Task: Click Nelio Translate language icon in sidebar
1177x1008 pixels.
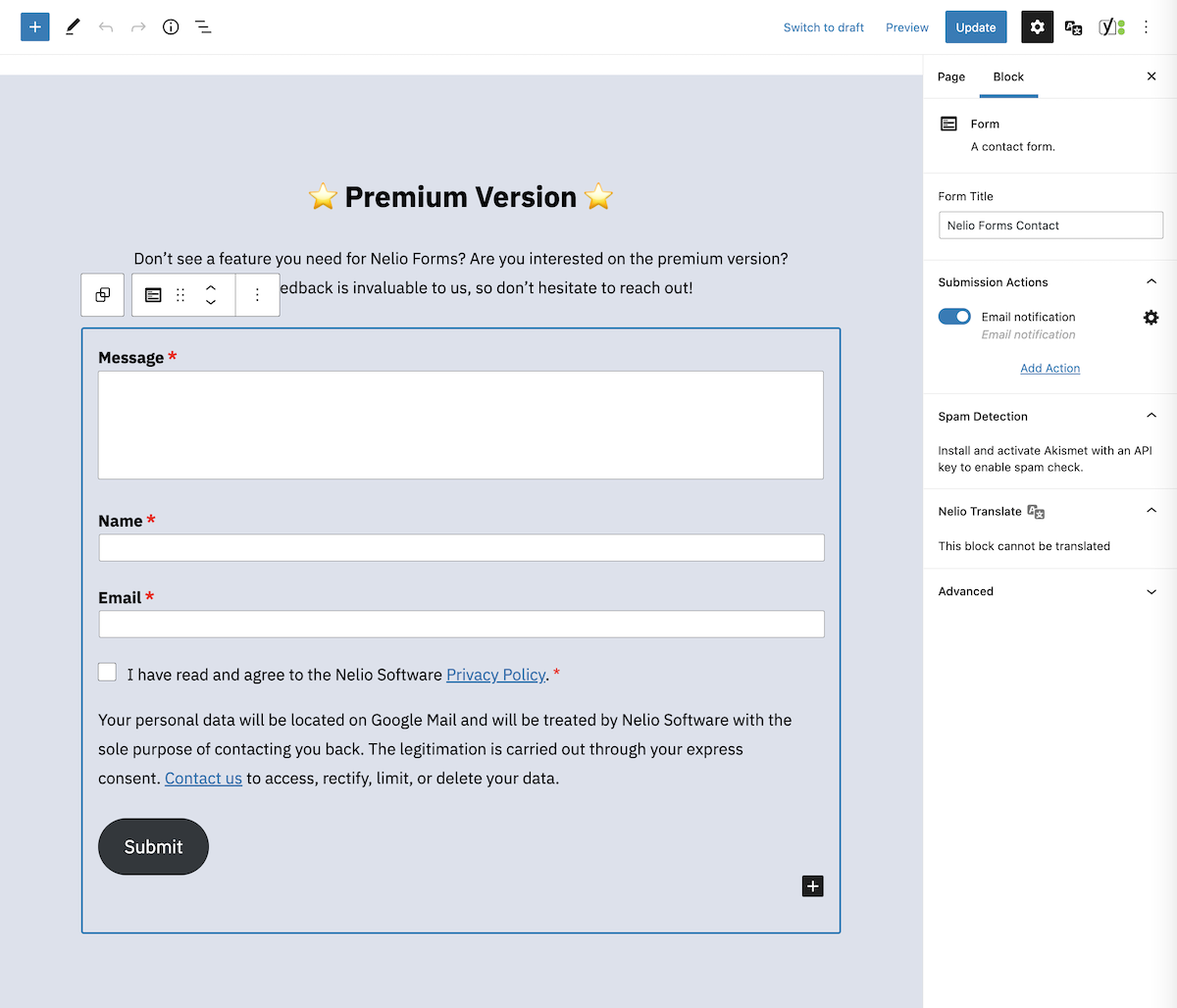Action: (x=1036, y=511)
